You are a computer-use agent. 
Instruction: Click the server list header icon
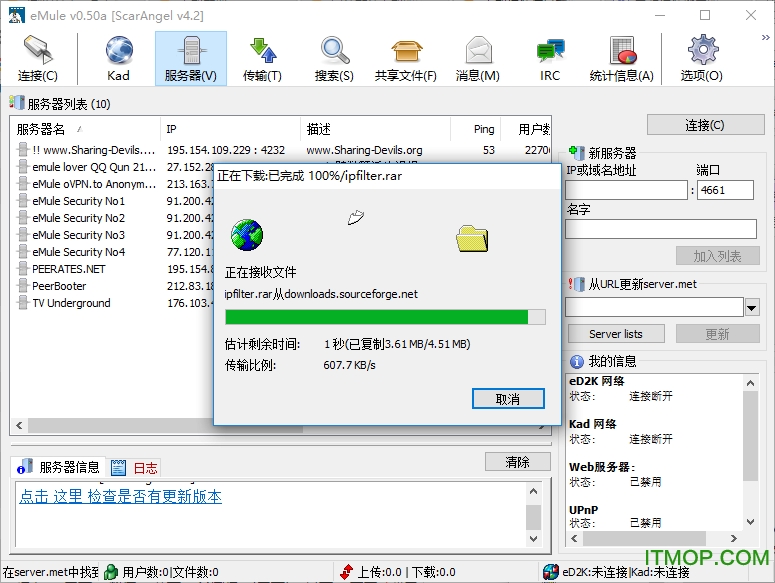tap(16, 103)
